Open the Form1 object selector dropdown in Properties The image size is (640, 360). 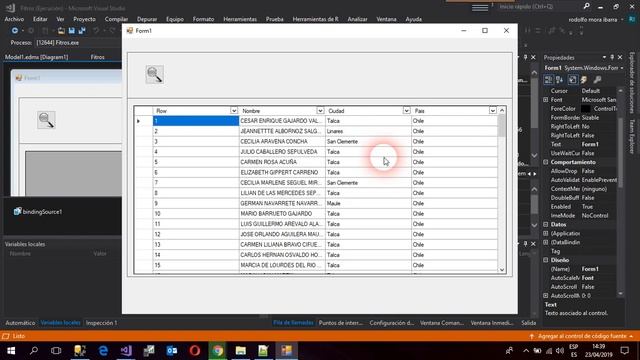point(622,68)
